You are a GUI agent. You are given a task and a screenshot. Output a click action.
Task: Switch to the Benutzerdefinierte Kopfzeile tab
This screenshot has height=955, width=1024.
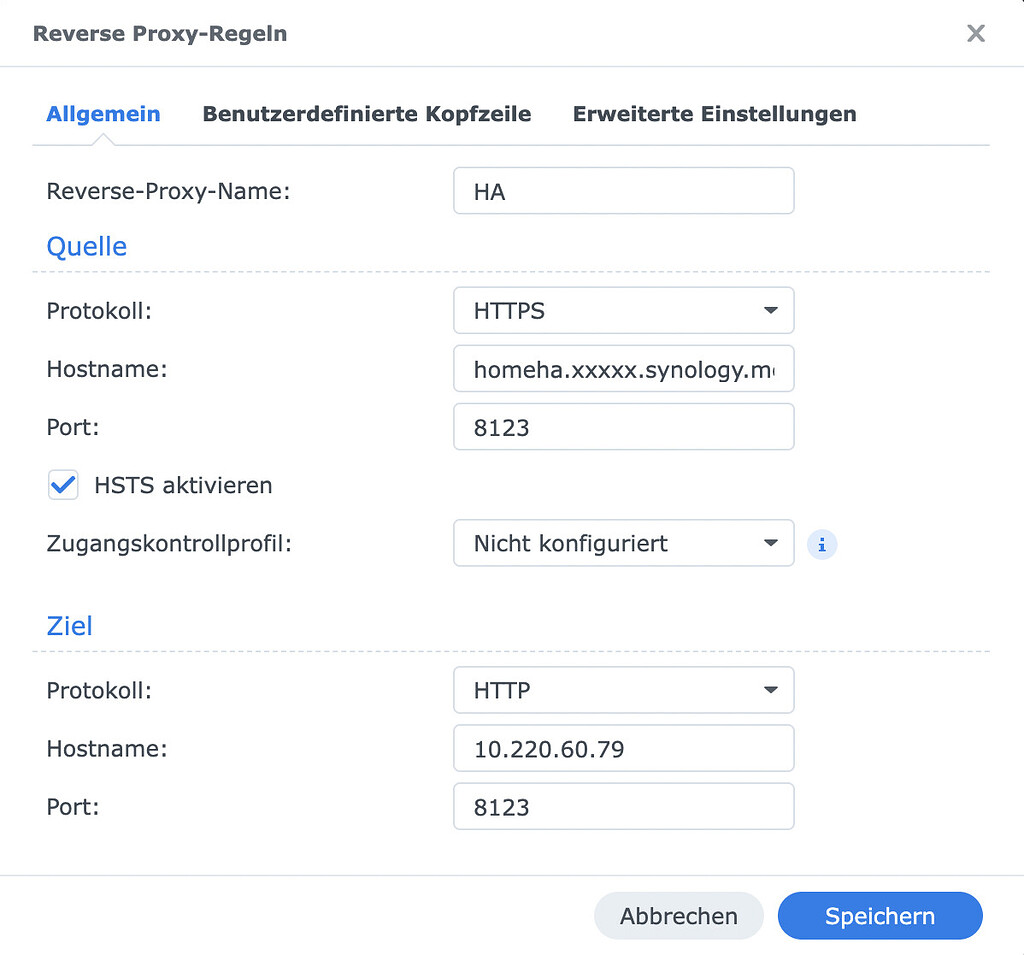click(367, 114)
